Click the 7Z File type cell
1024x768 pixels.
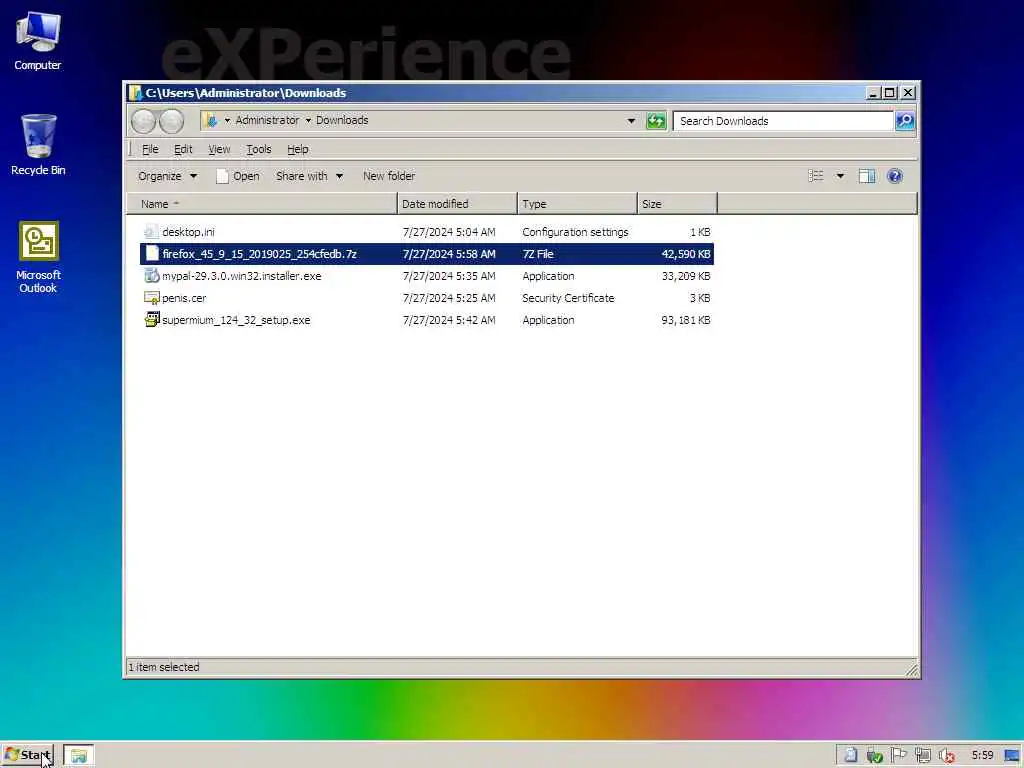point(537,254)
